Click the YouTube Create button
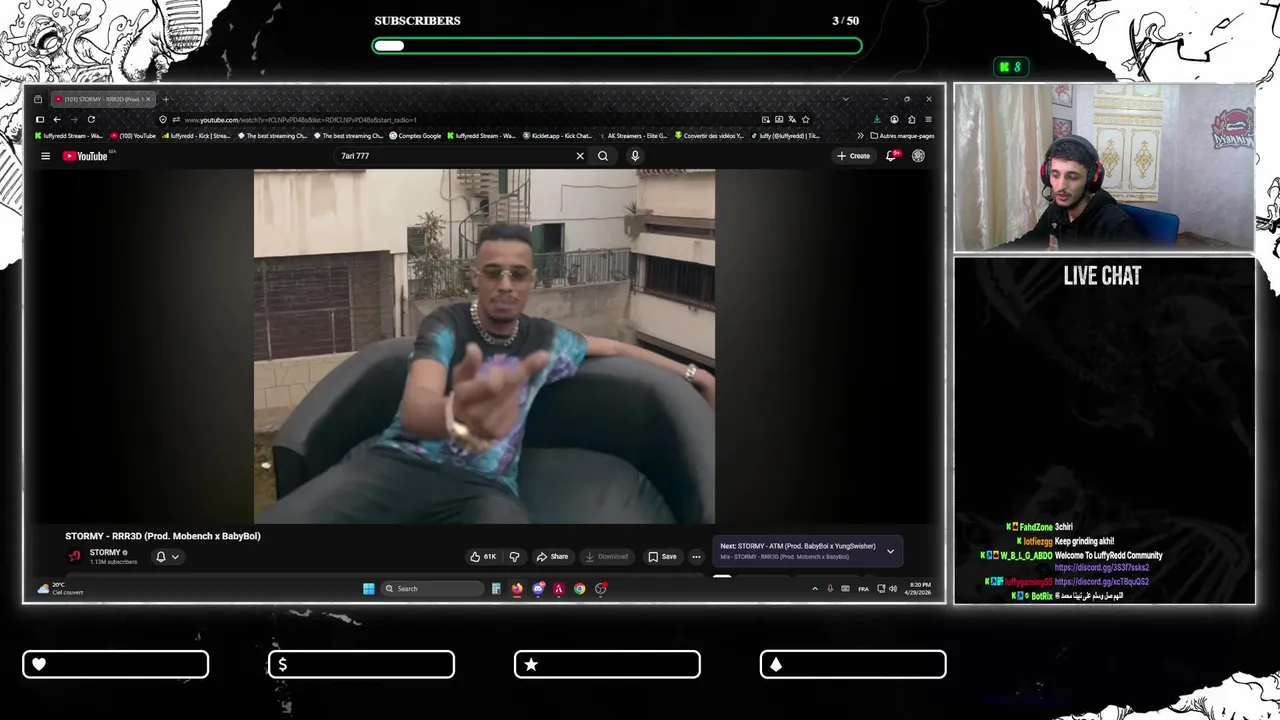Image resolution: width=1280 pixels, height=720 pixels. [x=854, y=156]
